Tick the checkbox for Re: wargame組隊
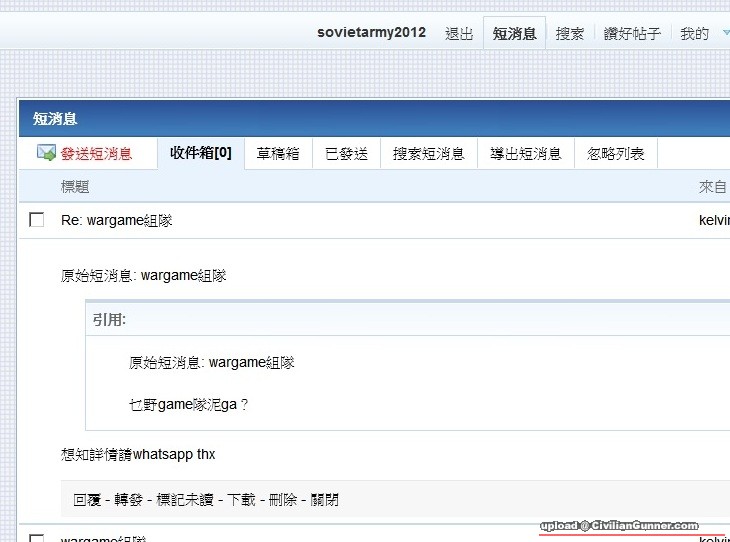 [37, 220]
